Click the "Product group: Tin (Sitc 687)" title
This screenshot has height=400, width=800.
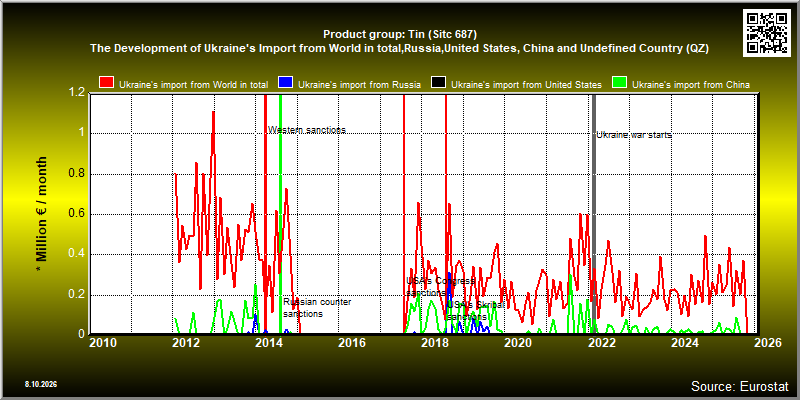click(400, 35)
